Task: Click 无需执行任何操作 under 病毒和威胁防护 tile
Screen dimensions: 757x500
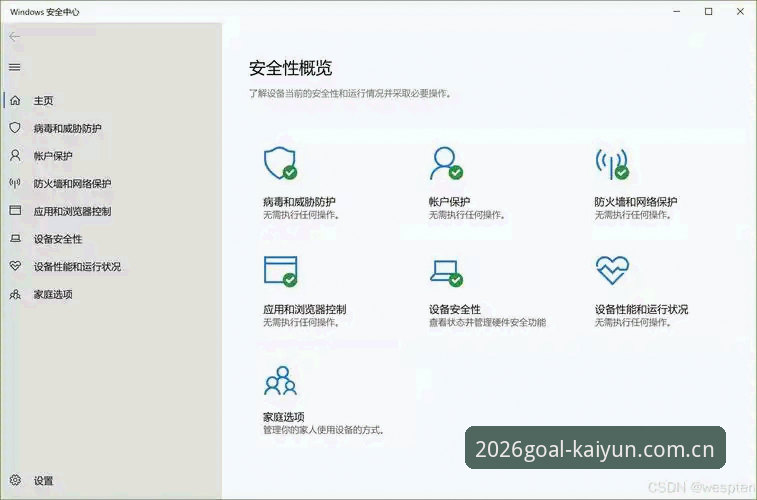Action: pyautogui.click(x=301, y=215)
